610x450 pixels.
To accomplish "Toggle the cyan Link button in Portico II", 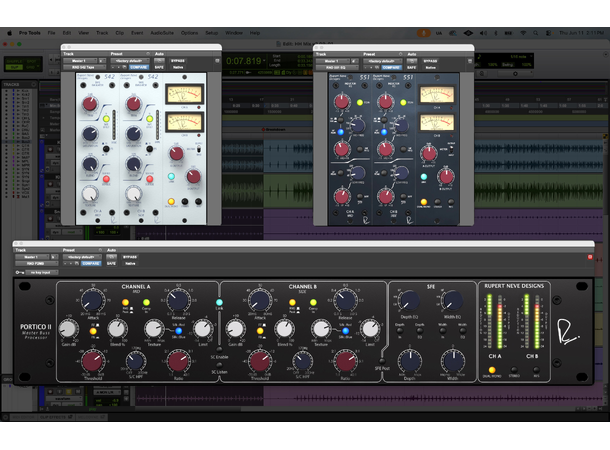I will 219,302.
